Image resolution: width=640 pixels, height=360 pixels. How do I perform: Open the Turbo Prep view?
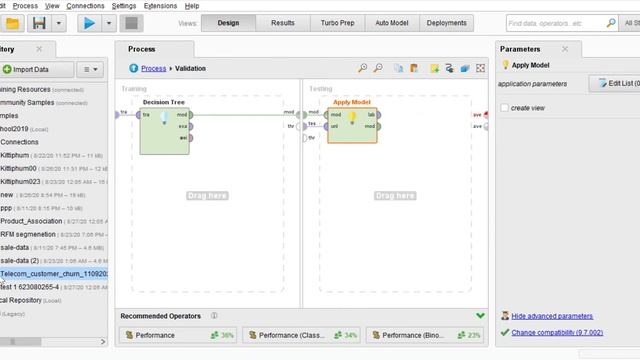click(x=338, y=23)
